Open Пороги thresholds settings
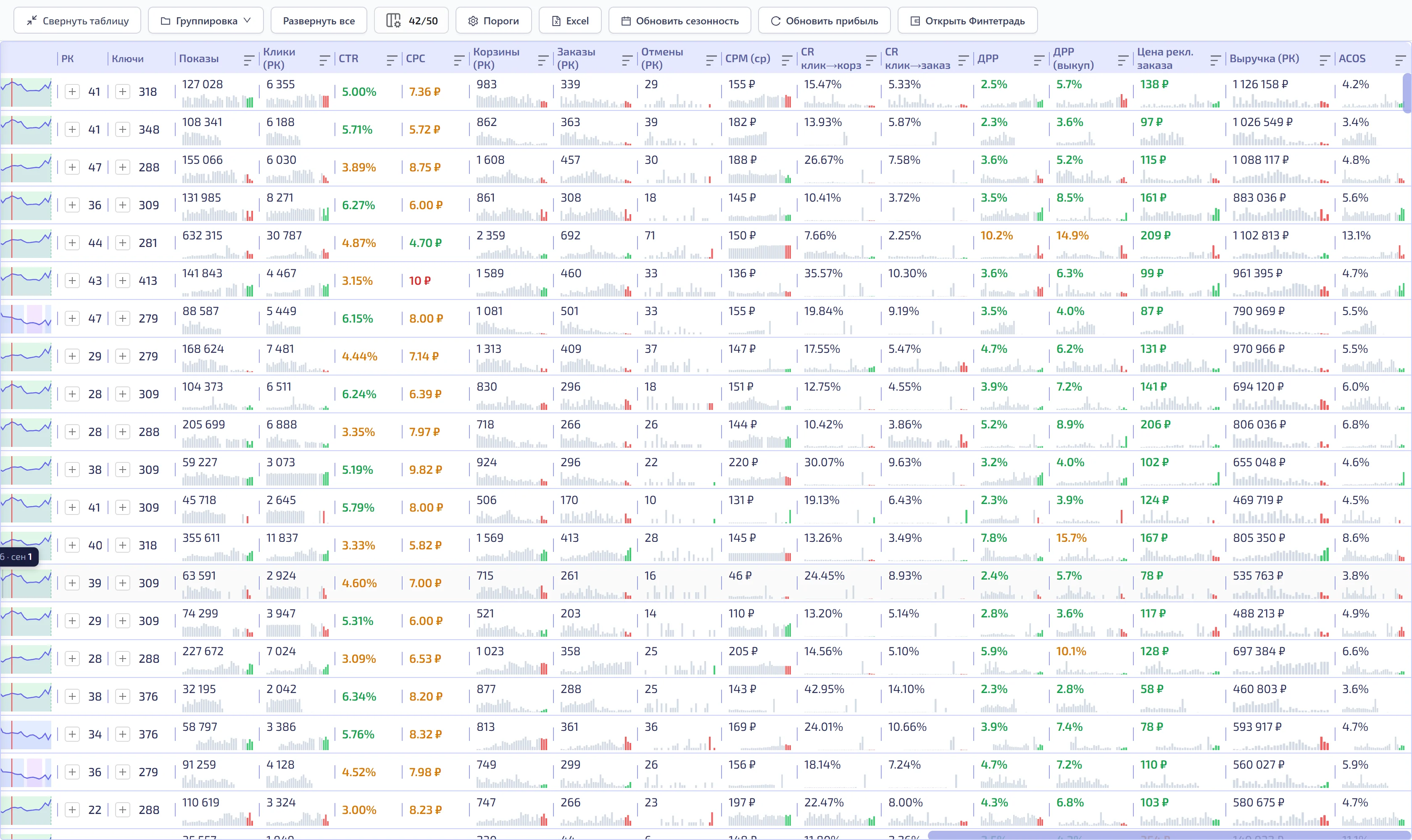The height and width of the screenshot is (840, 1412). pyautogui.click(x=493, y=21)
